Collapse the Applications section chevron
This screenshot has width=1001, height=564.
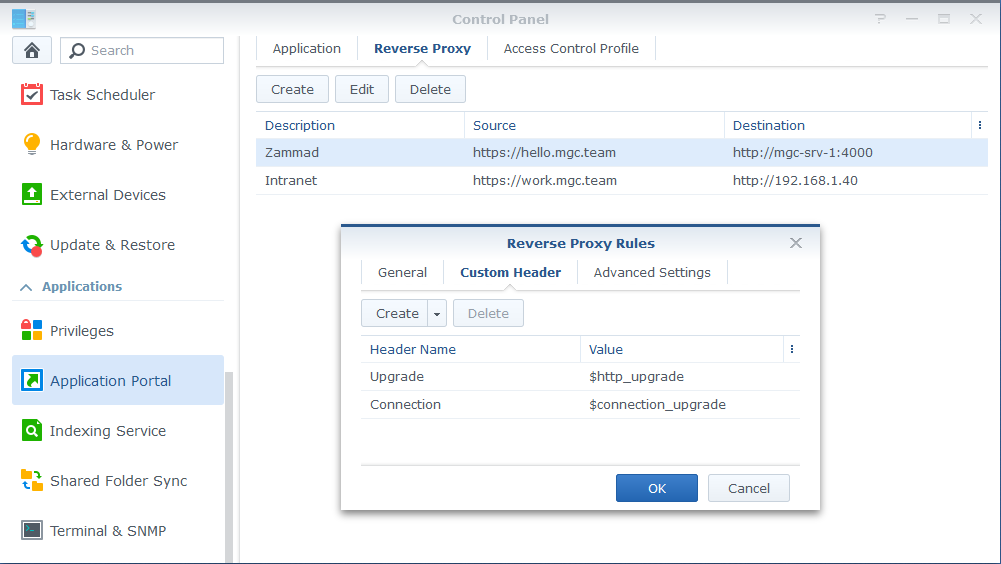[26, 287]
